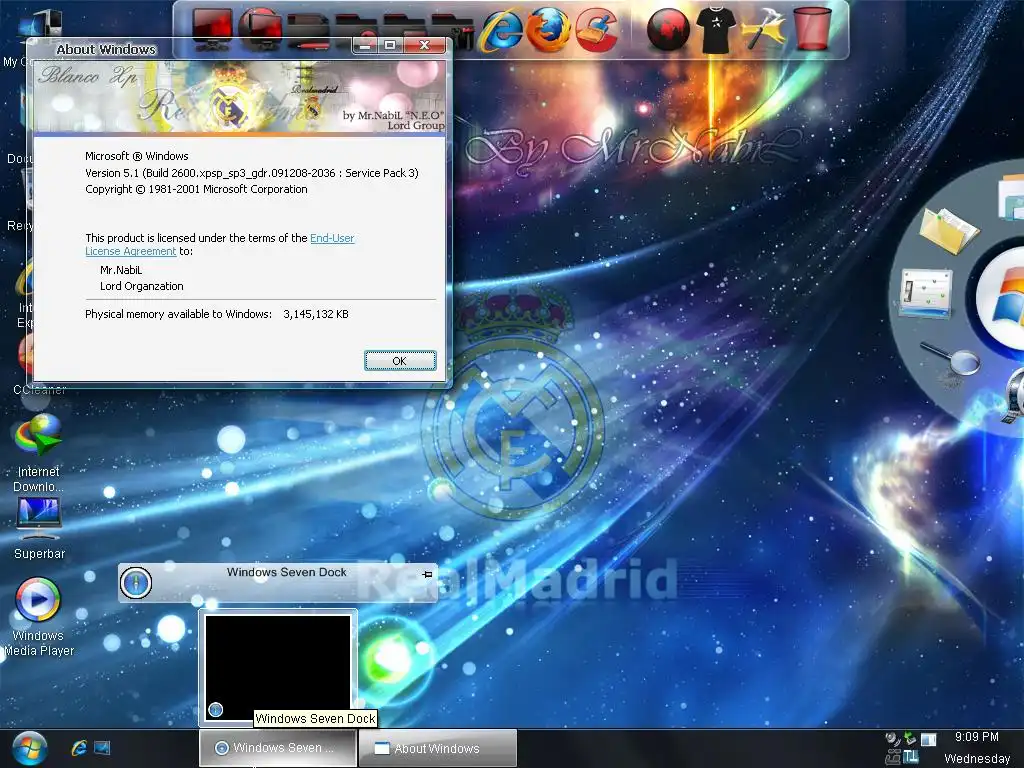Screen dimensions: 1024x768
Task: Switch to About Windows taskbar button
Action: [x=438, y=748]
